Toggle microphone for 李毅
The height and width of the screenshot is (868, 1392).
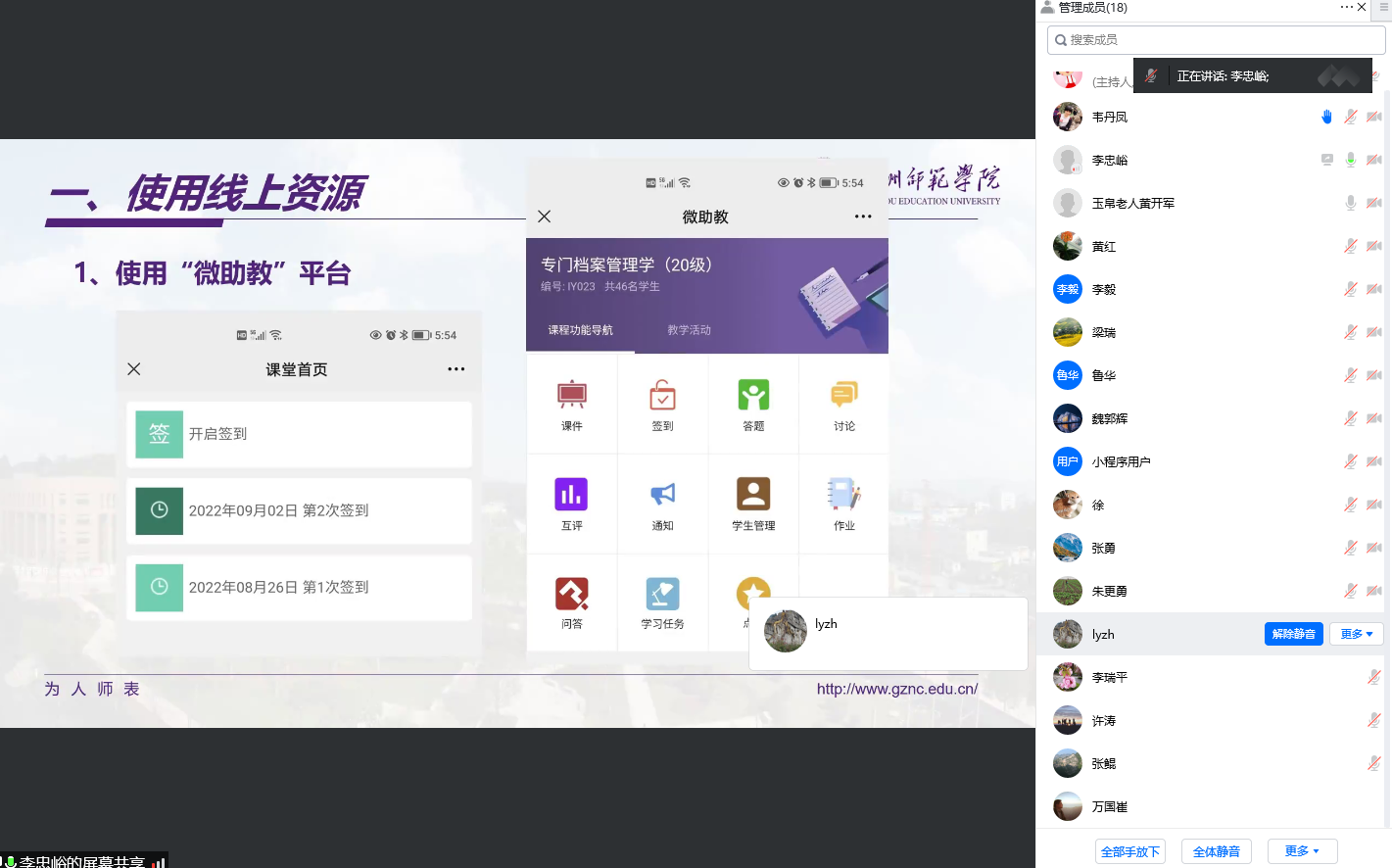point(1351,289)
